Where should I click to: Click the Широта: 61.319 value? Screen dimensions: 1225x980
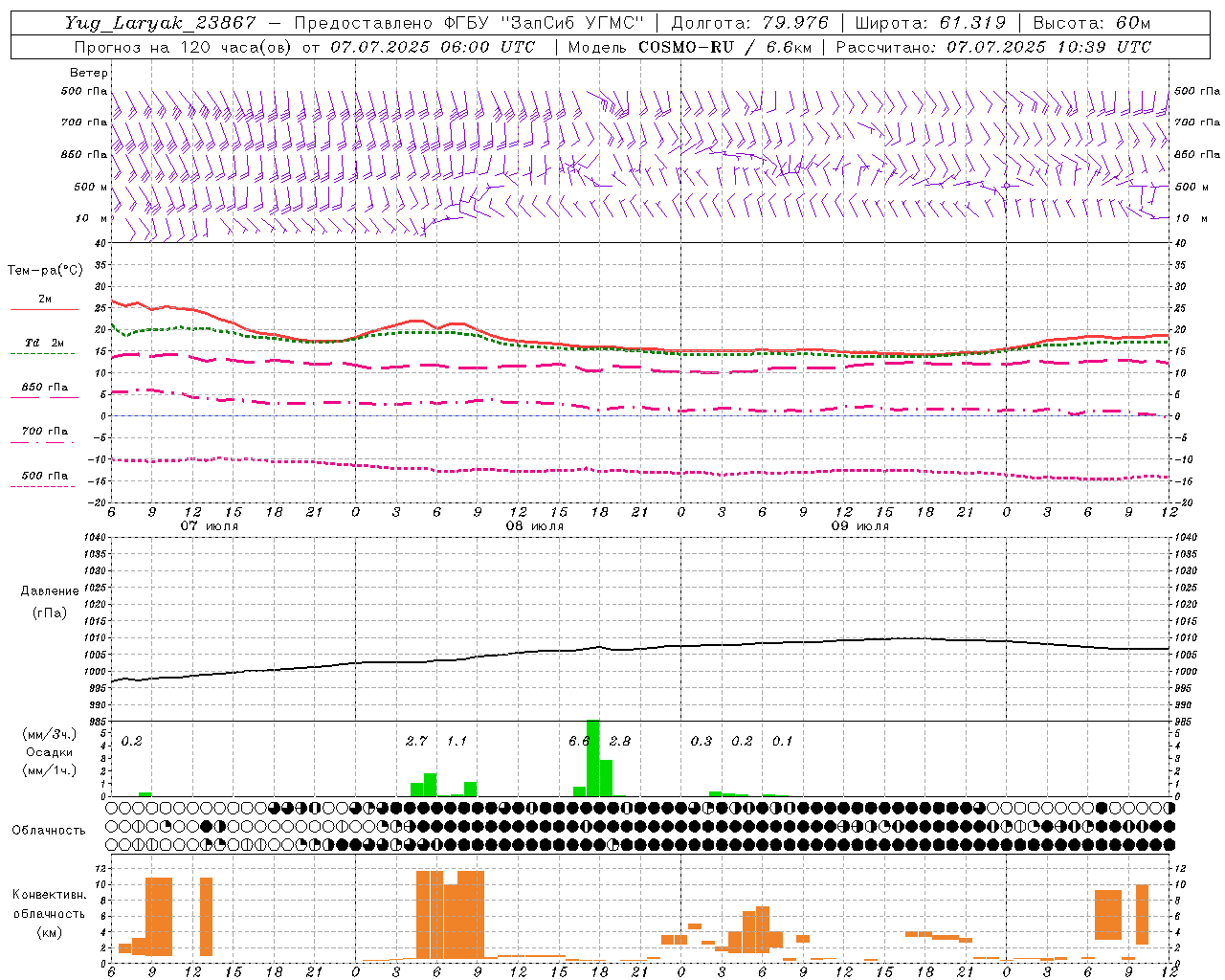930,23
